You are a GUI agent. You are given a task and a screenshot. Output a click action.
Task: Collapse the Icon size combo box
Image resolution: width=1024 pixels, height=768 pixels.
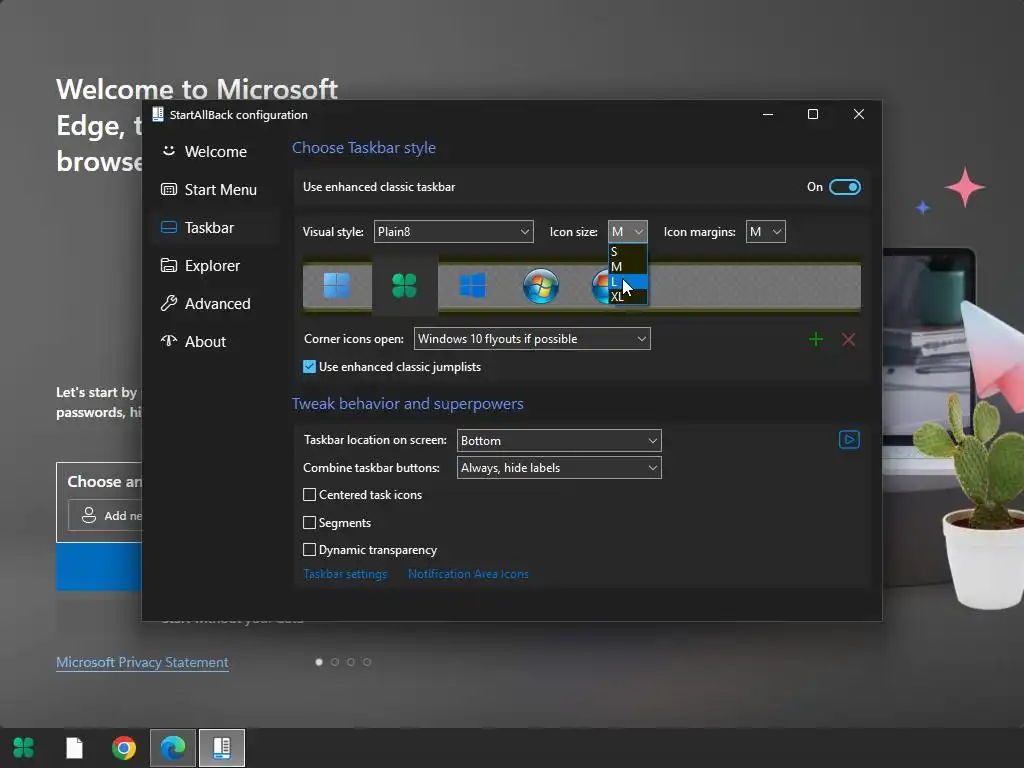(x=628, y=232)
